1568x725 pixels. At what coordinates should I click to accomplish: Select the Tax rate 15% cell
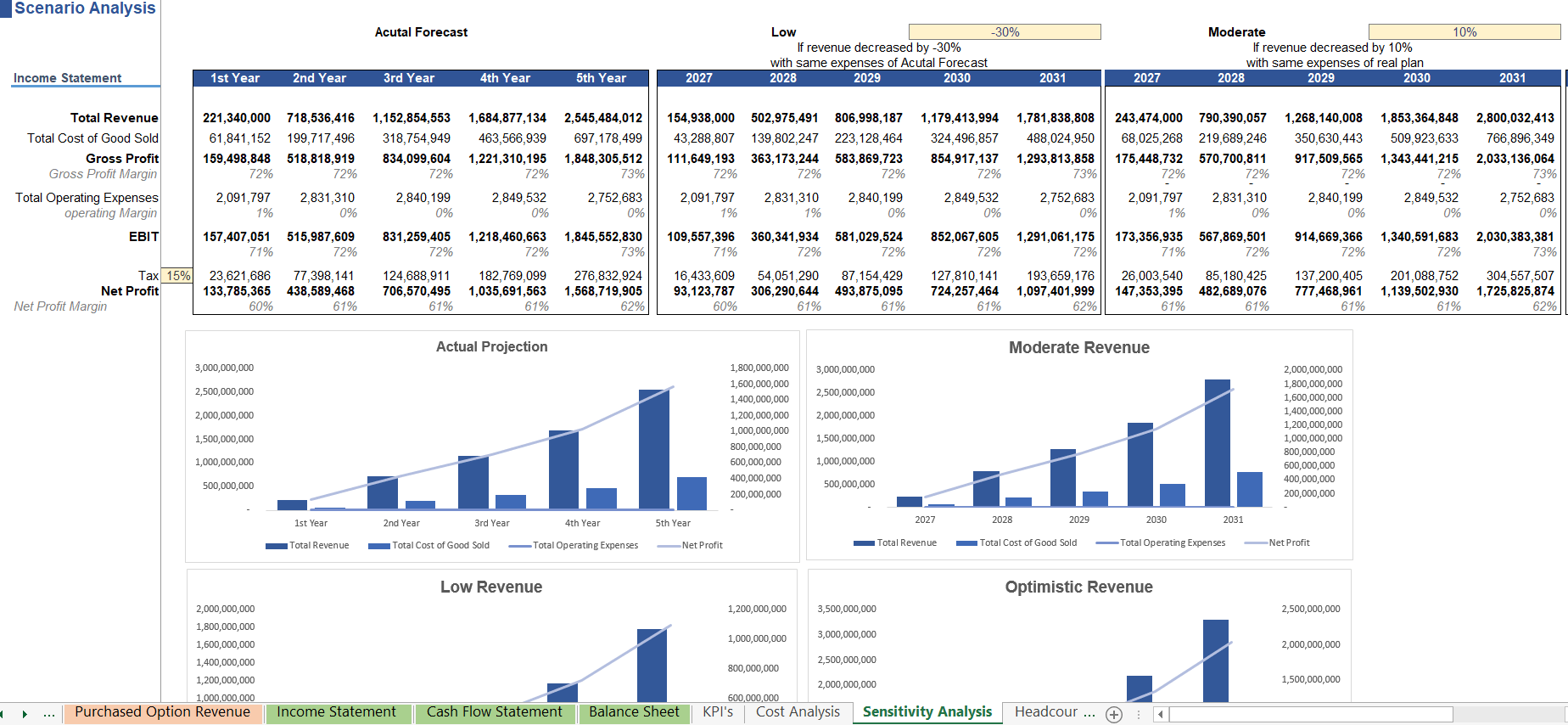tap(177, 276)
